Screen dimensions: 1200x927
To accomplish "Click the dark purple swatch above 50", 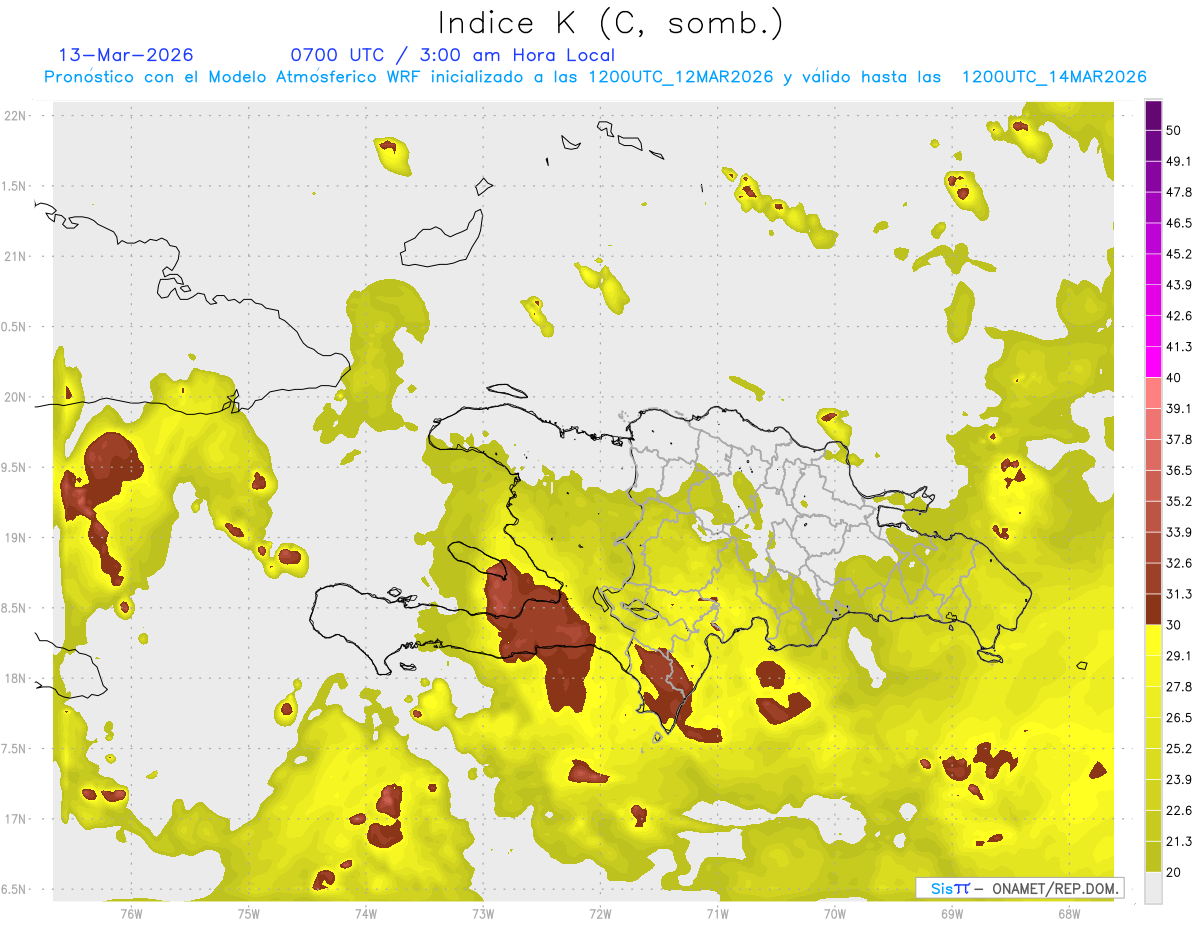I will (x=1153, y=116).
